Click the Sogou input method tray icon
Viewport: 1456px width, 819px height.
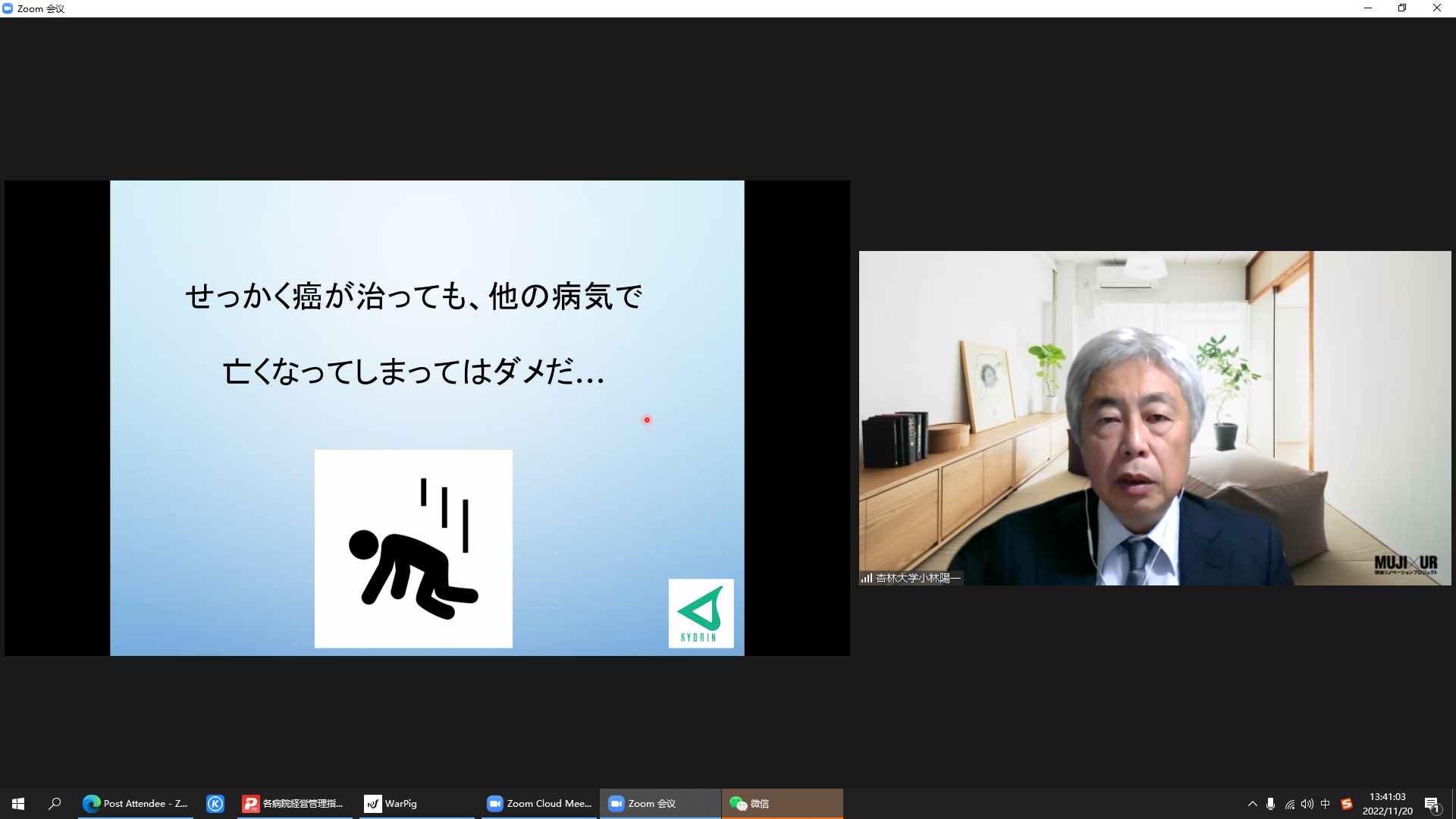coord(1347,804)
